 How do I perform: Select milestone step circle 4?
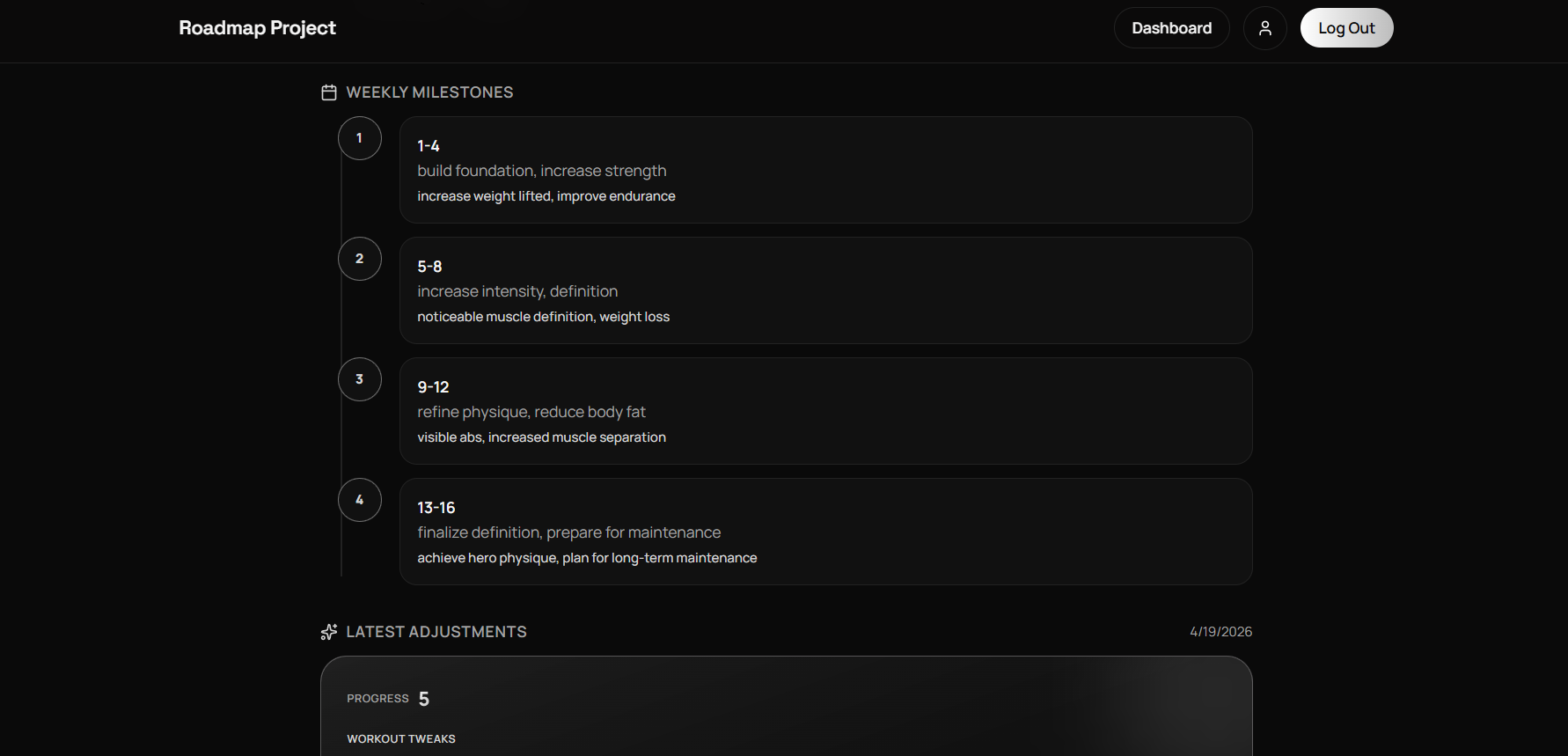[x=359, y=500]
